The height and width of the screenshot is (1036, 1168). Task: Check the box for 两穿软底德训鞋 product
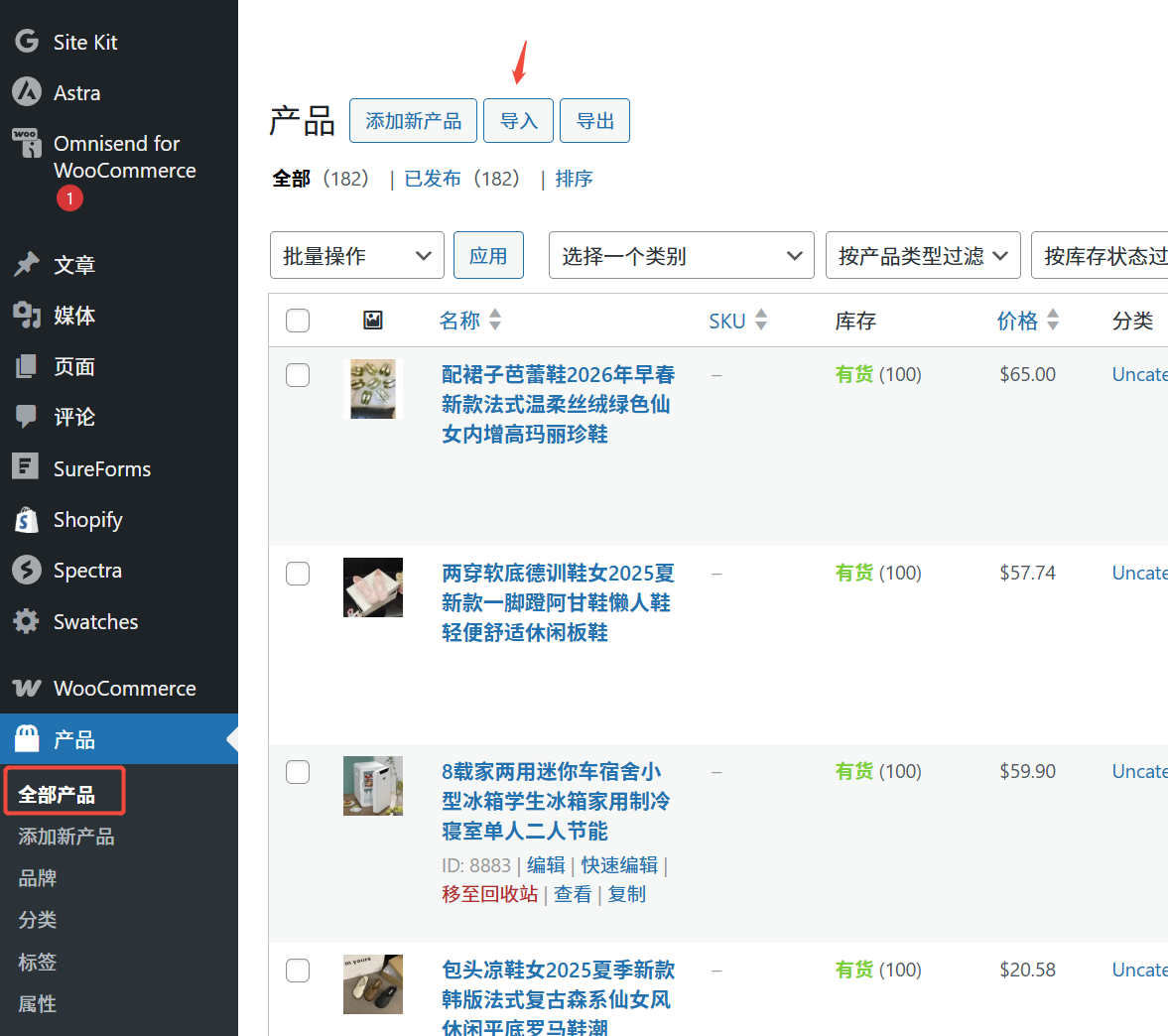[298, 574]
